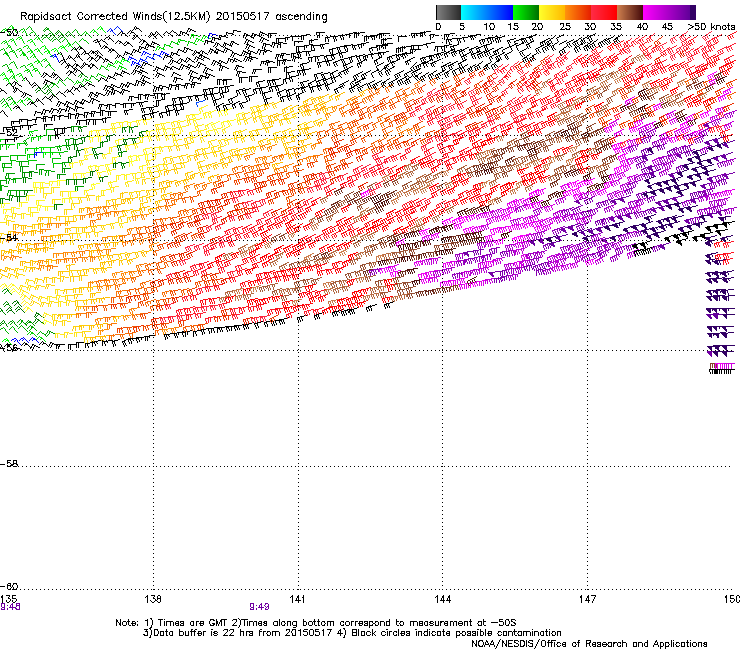This screenshot has width=740, height=650.
Task: Click the yellow 20-25 knots legend swatch
Action: click(552, 12)
